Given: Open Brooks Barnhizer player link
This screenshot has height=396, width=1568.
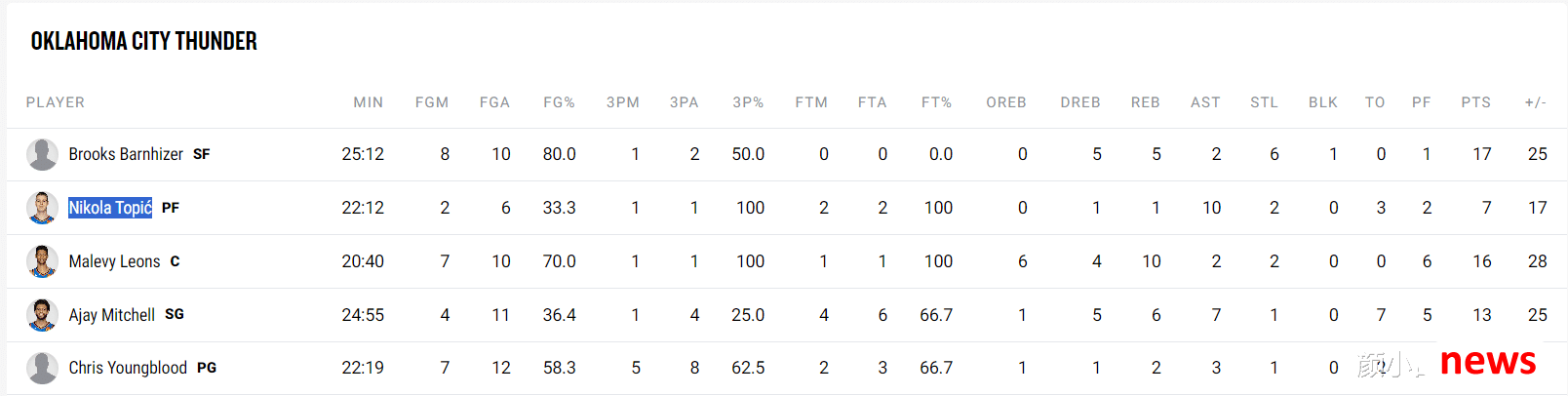Looking at the screenshot, I should click(126, 154).
